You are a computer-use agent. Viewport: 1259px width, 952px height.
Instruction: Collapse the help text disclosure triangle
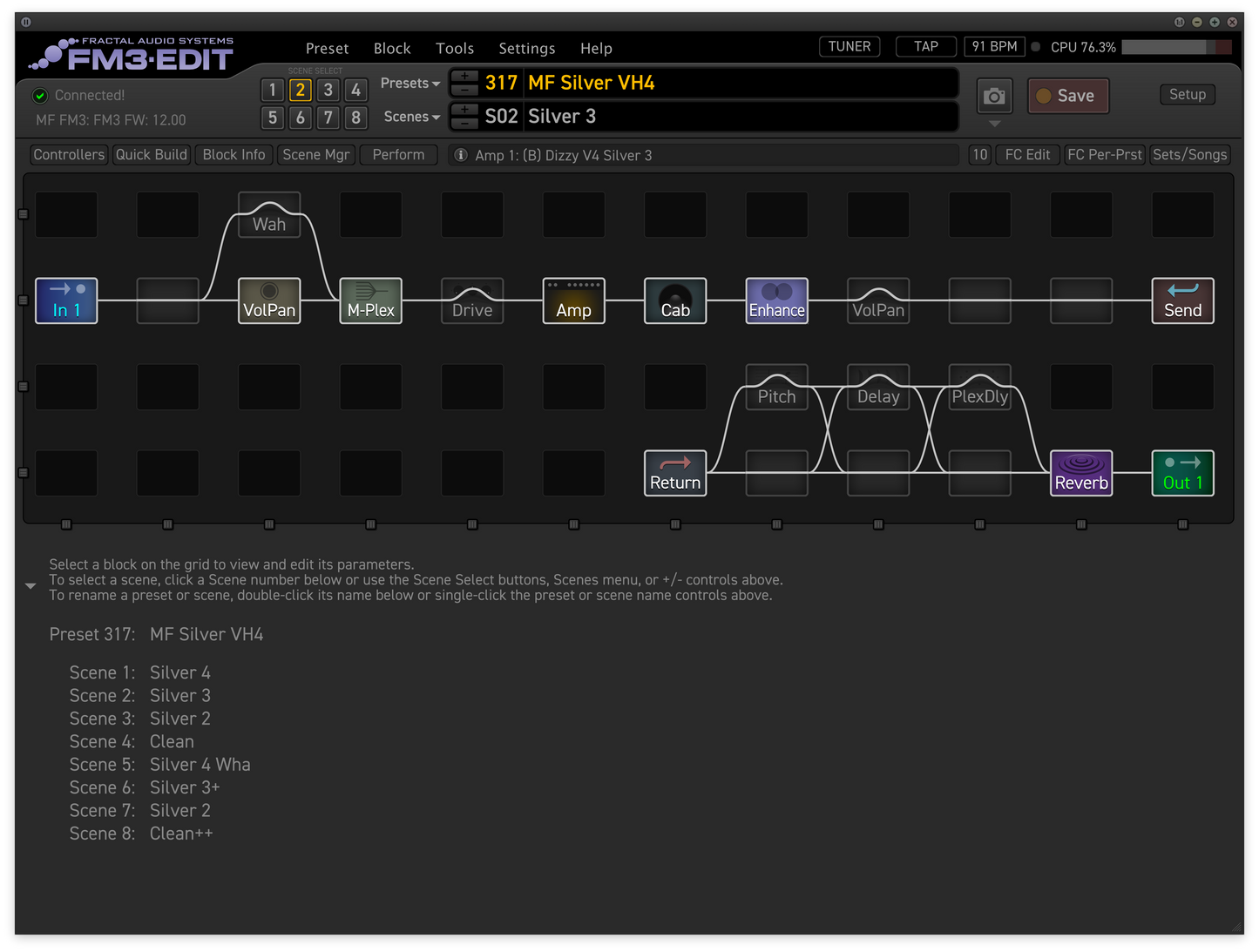[x=30, y=586]
